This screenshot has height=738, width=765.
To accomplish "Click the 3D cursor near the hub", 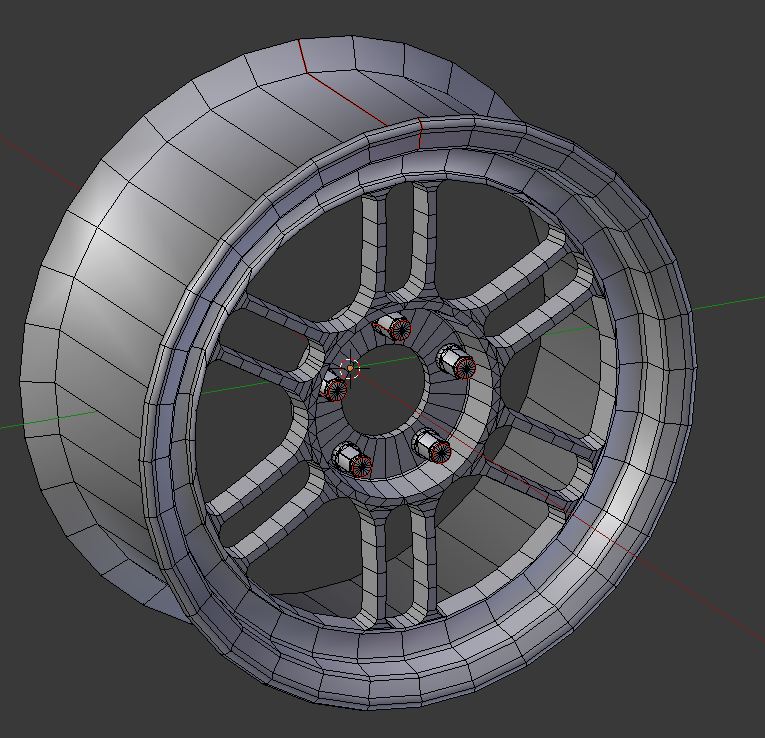I will click(x=350, y=368).
